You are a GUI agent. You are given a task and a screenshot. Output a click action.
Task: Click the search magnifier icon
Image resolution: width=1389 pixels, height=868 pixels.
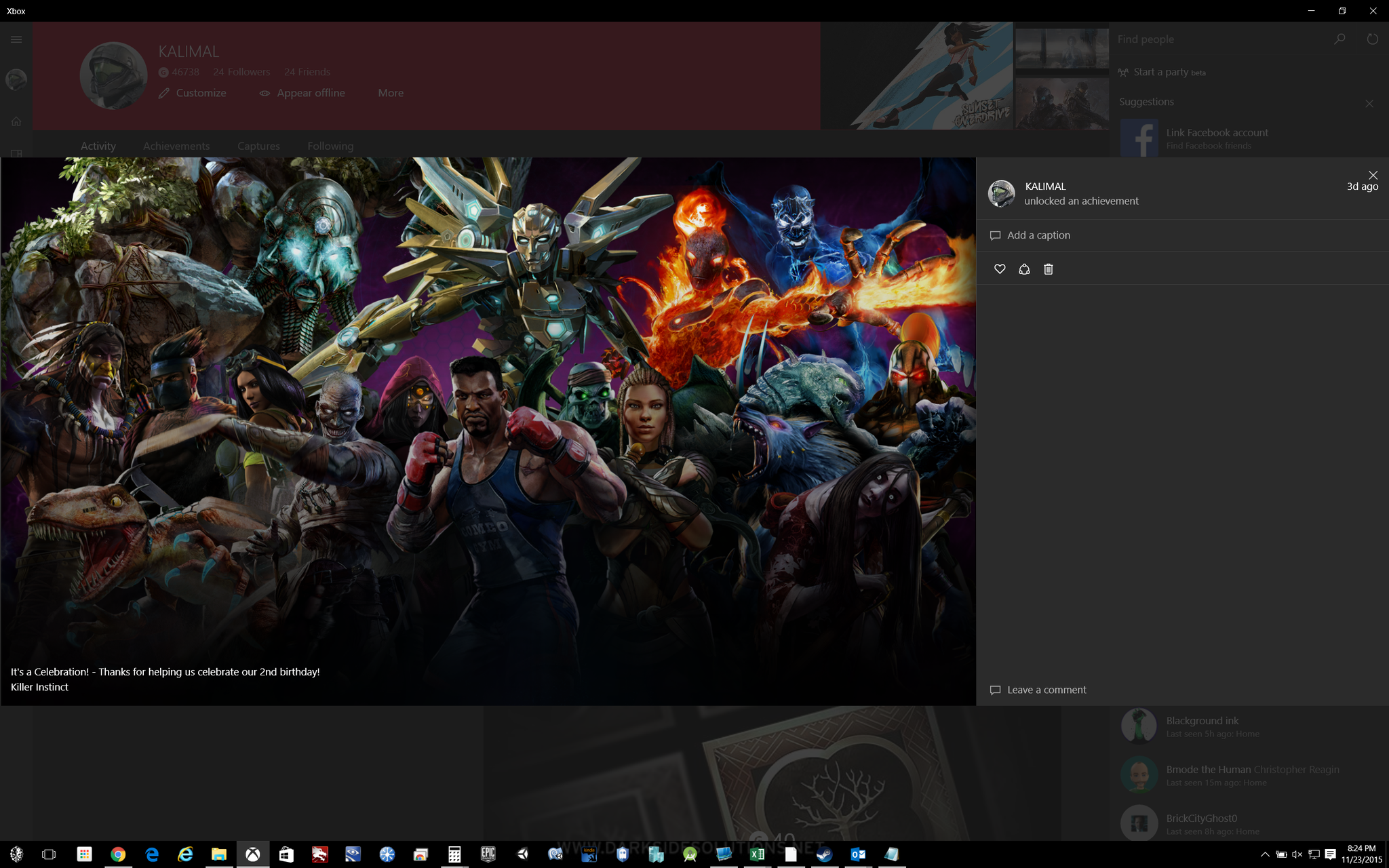[1339, 39]
